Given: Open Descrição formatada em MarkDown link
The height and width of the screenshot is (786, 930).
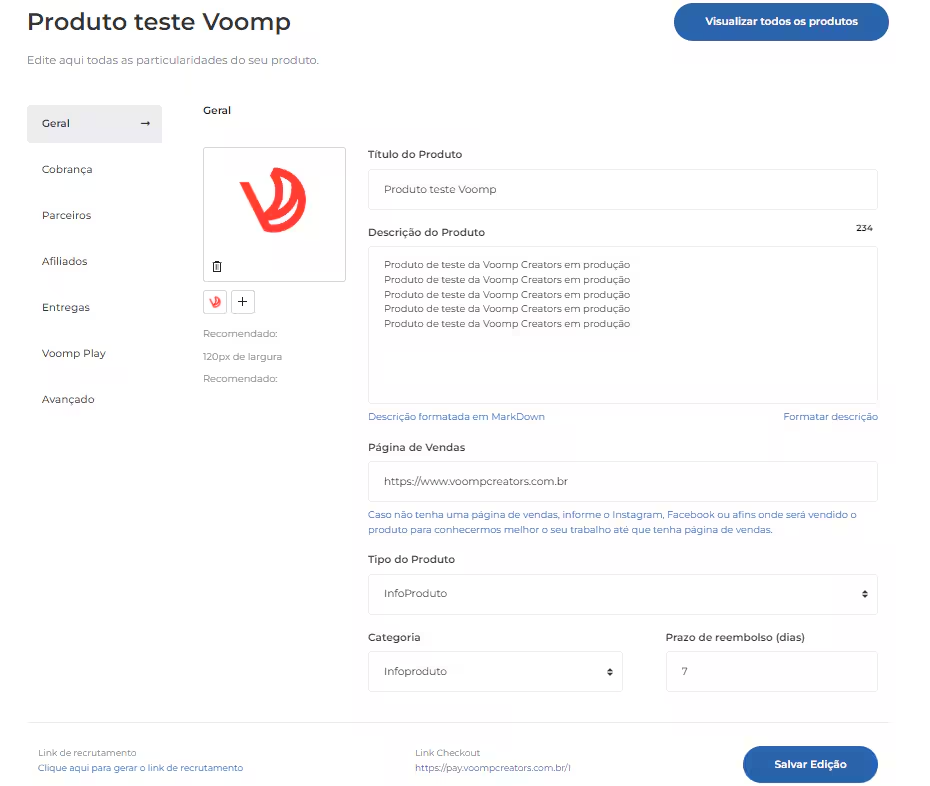Looking at the screenshot, I should 456,417.
